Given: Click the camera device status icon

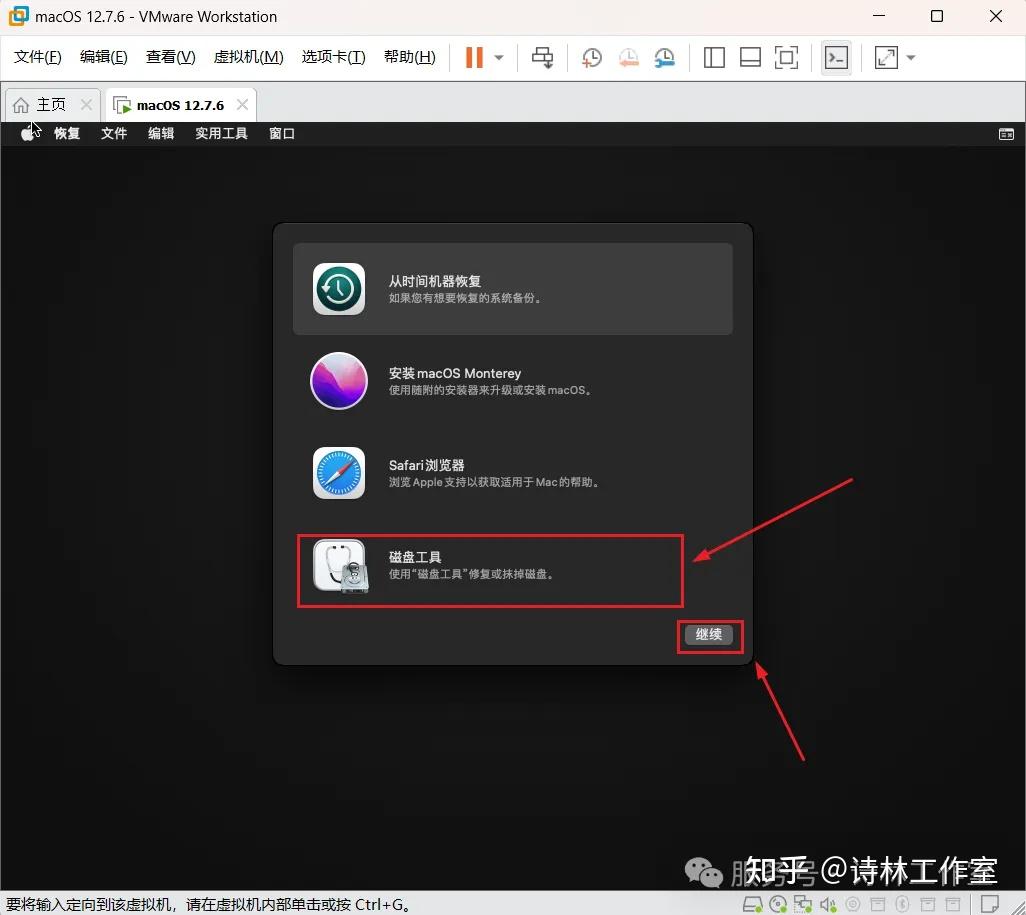Looking at the screenshot, I should coord(853,905).
